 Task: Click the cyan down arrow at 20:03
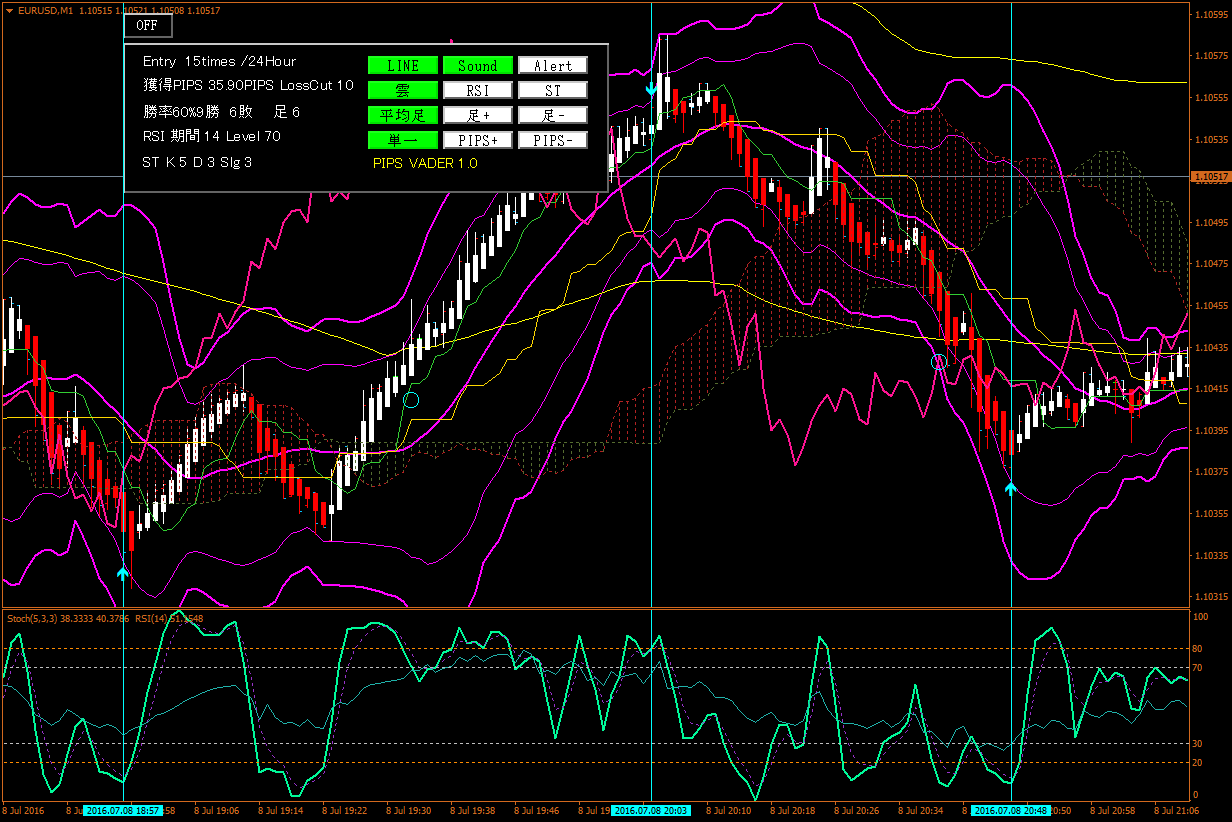pos(652,89)
